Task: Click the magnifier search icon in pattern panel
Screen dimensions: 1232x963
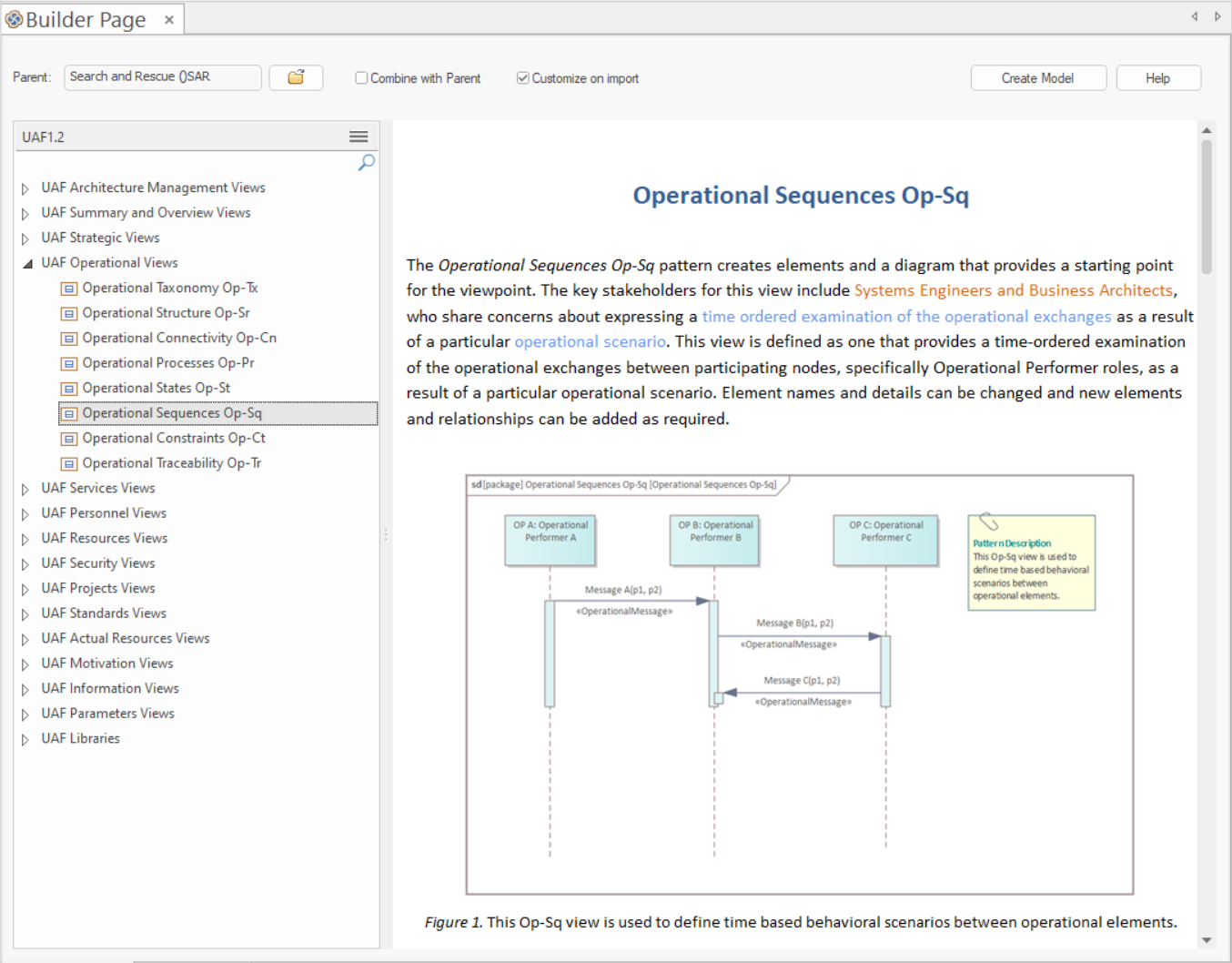Action: [366, 163]
